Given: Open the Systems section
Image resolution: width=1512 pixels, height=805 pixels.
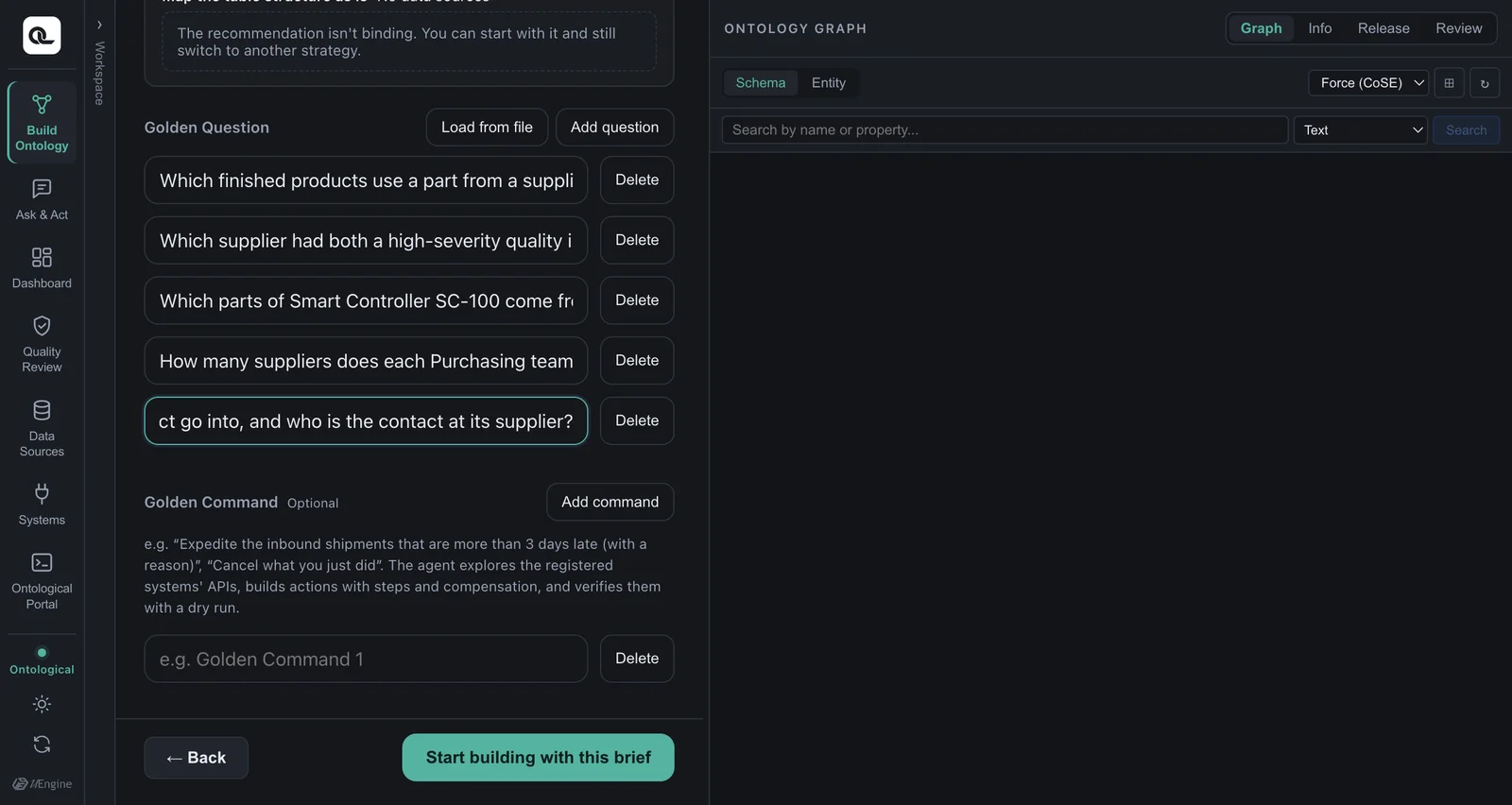Looking at the screenshot, I should (42, 505).
